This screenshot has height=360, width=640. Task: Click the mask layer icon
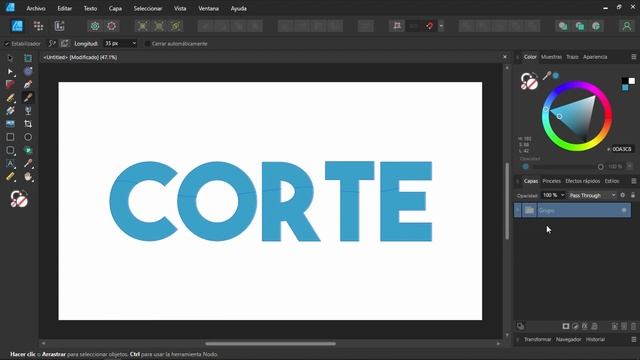coord(566,326)
